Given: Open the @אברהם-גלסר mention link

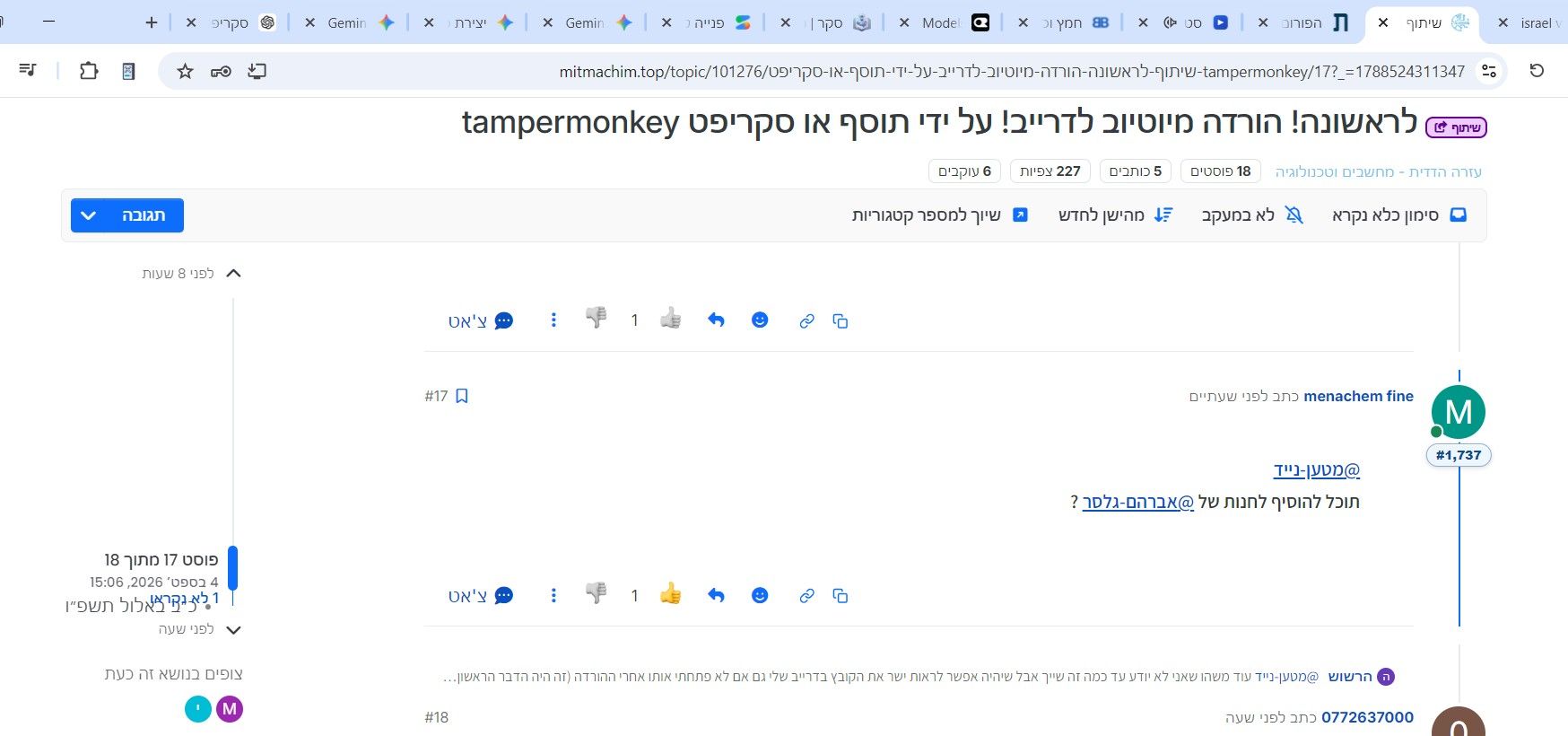Looking at the screenshot, I should (x=1138, y=502).
